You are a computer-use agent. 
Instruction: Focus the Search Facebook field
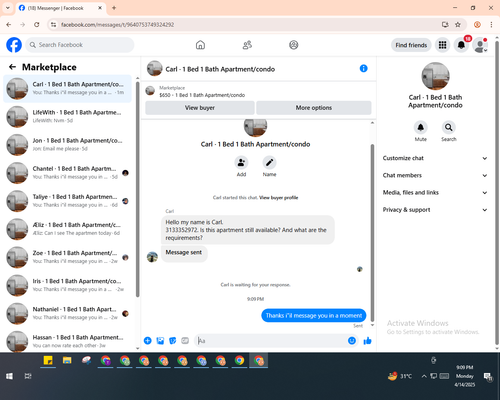[x=80, y=45]
